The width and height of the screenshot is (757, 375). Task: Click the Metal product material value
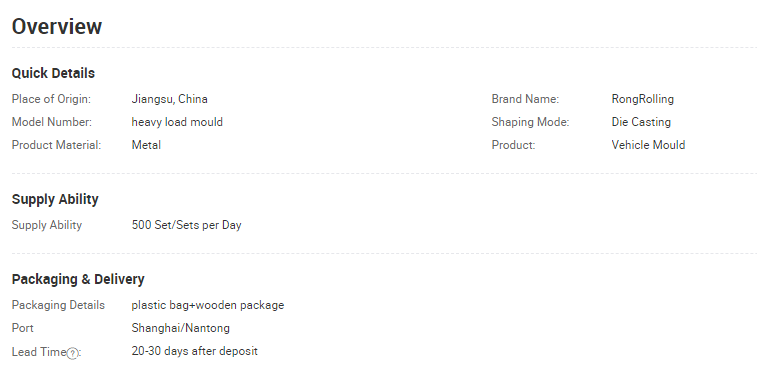click(x=146, y=145)
